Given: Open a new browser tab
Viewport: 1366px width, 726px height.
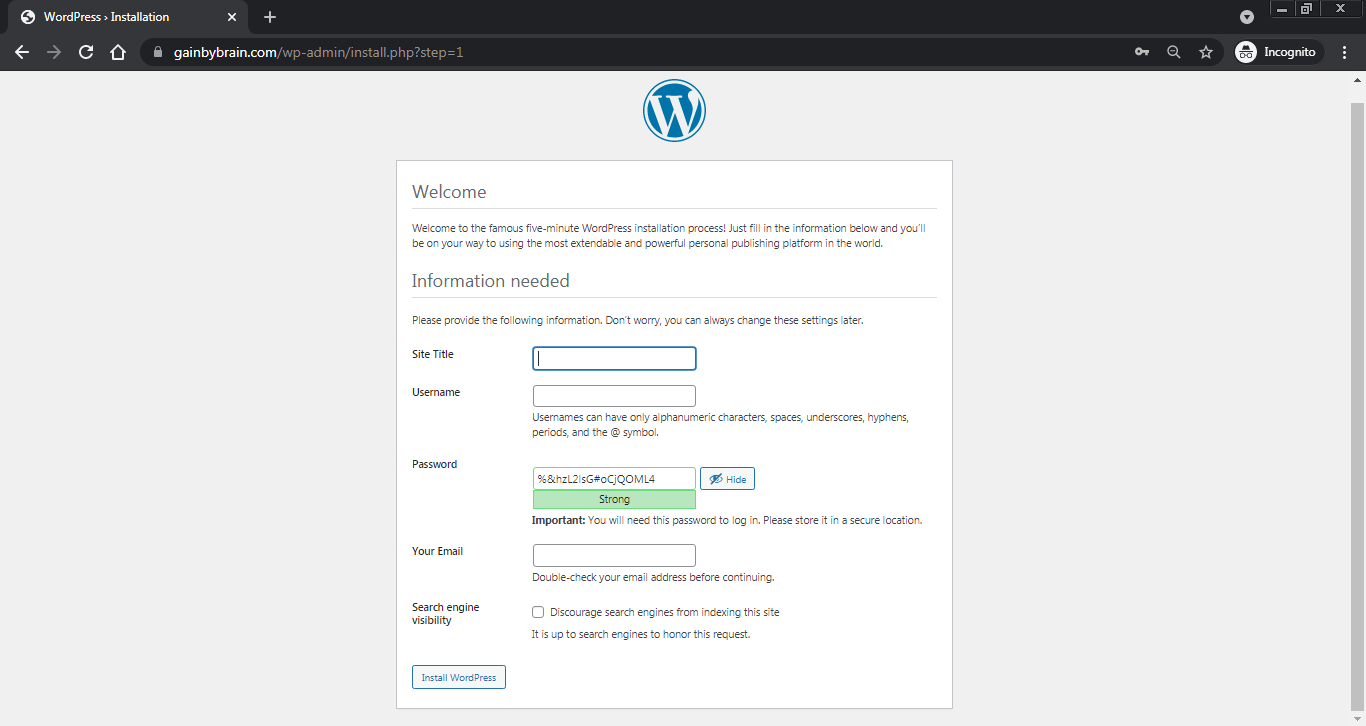Looking at the screenshot, I should pos(270,17).
